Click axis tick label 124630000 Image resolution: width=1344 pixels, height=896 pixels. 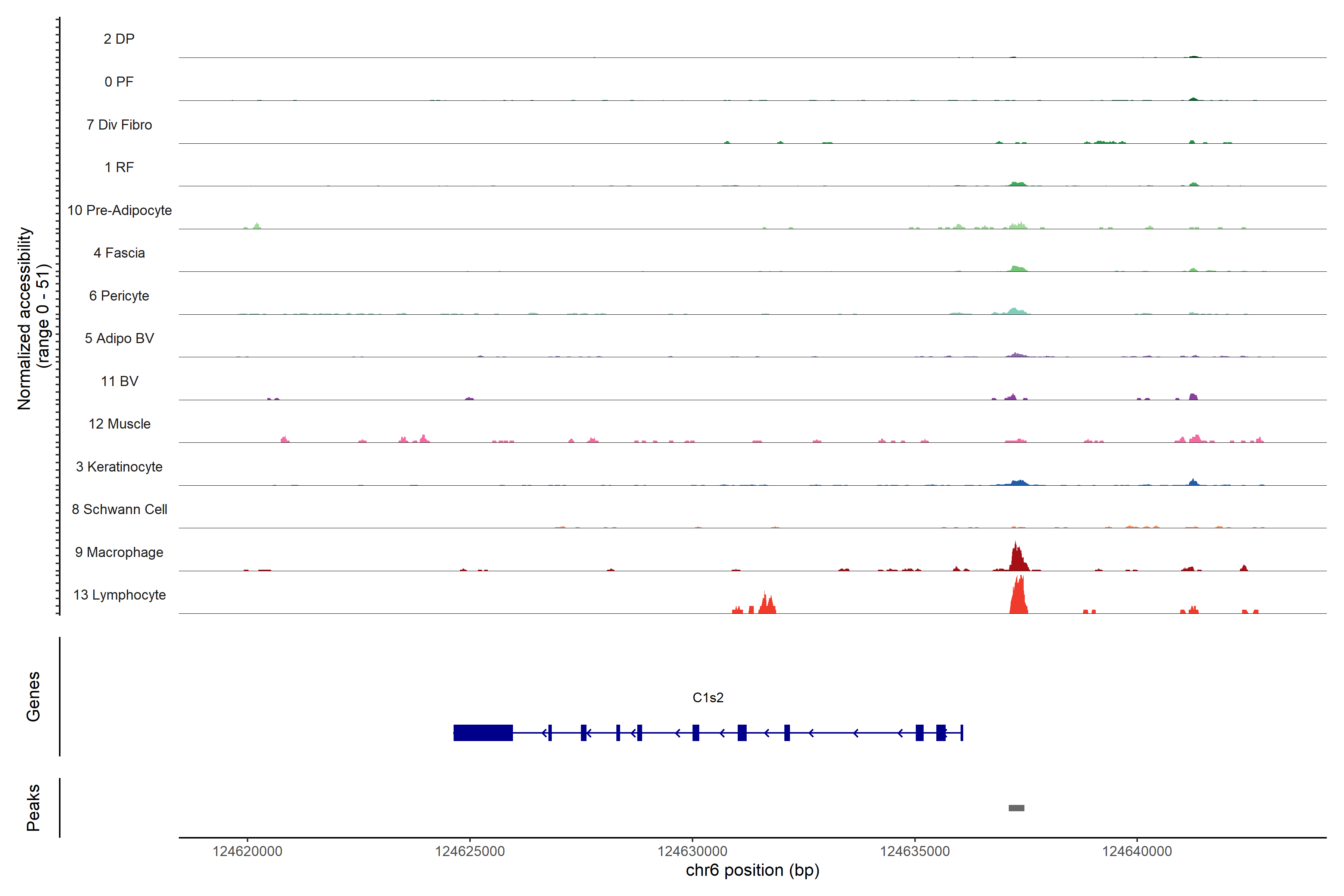pos(692,852)
